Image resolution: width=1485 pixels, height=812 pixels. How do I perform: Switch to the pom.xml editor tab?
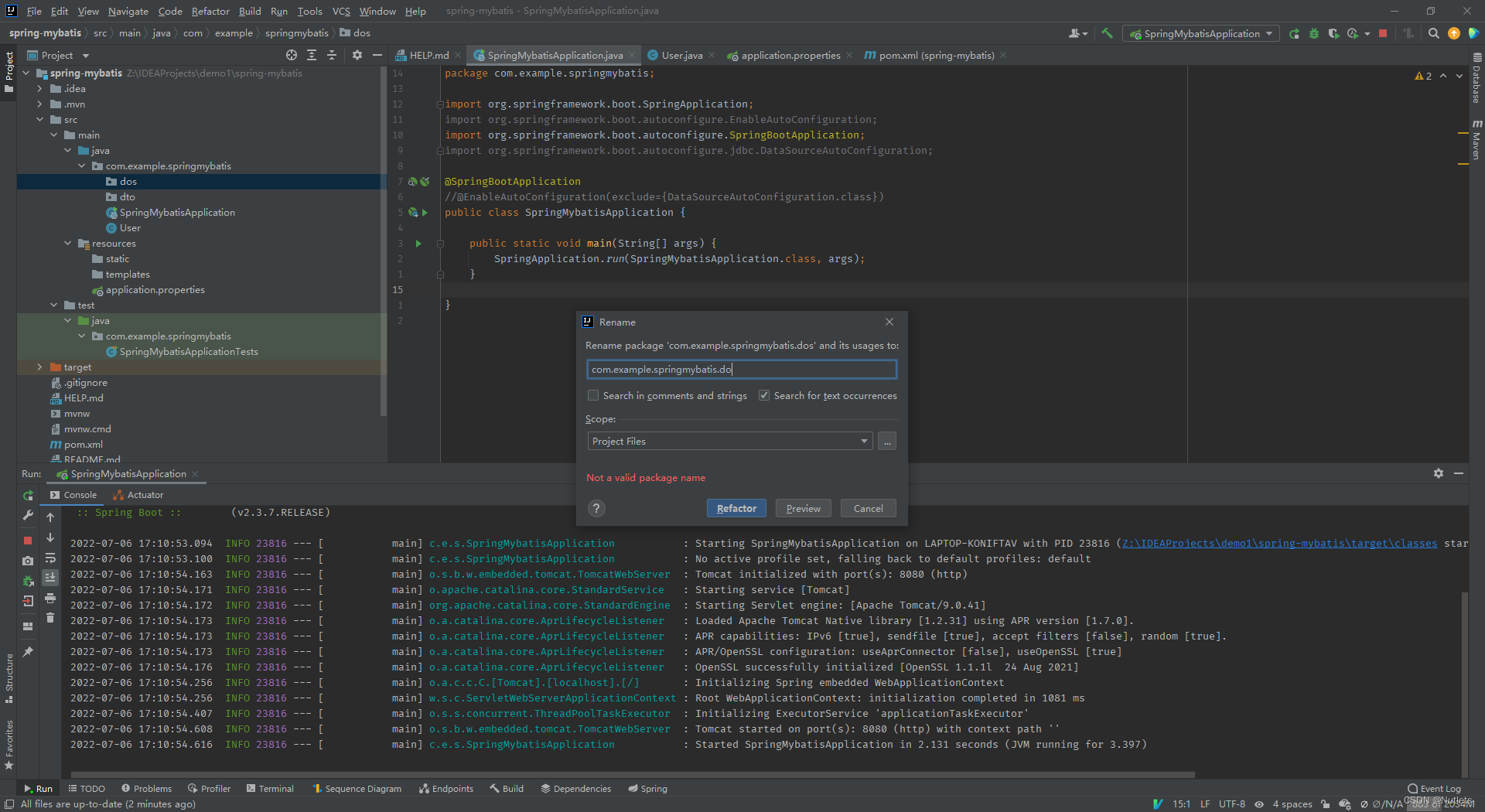[x=930, y=55]
